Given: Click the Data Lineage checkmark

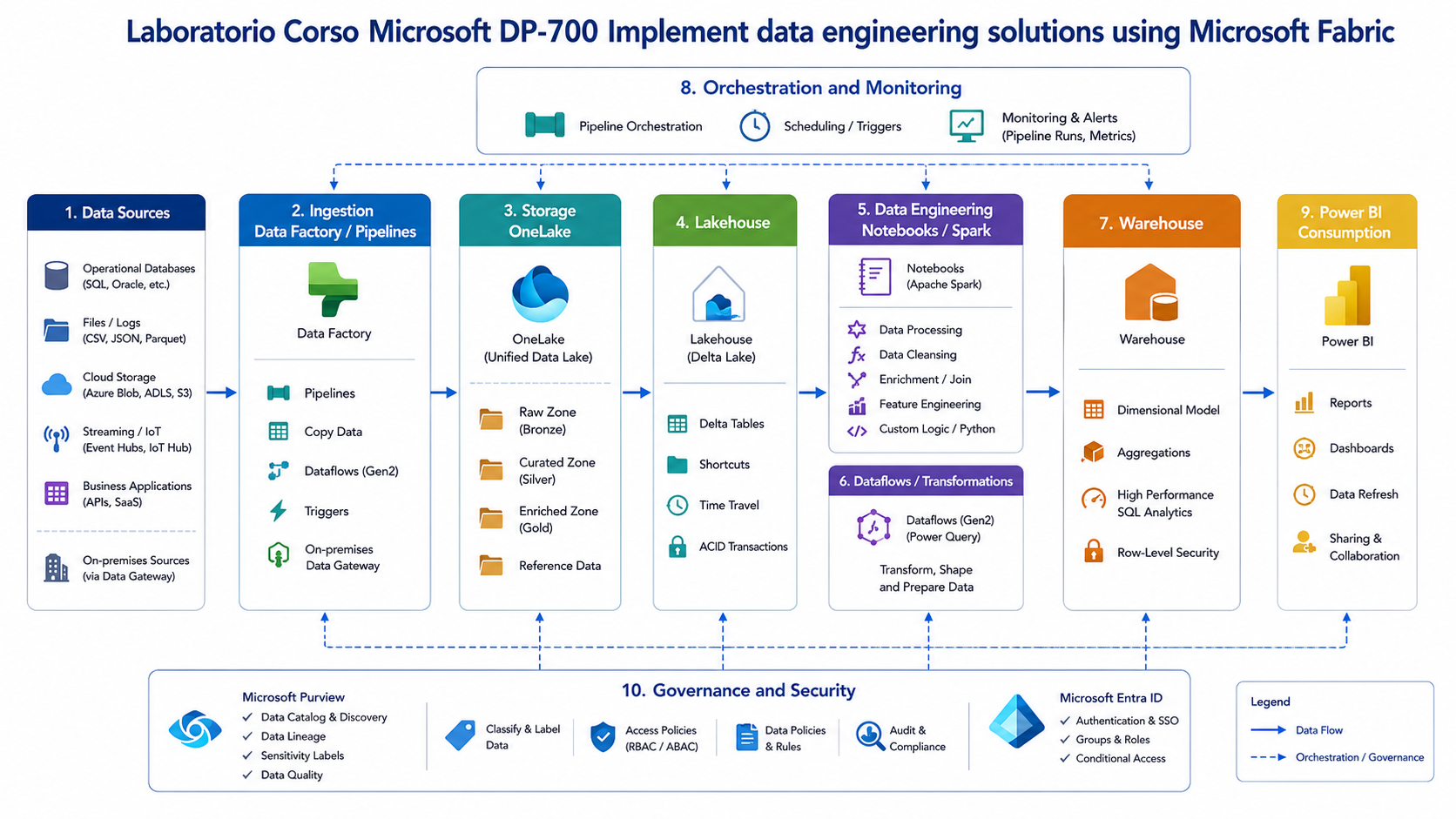Looking at the screenshot, I should coord(247,736).
